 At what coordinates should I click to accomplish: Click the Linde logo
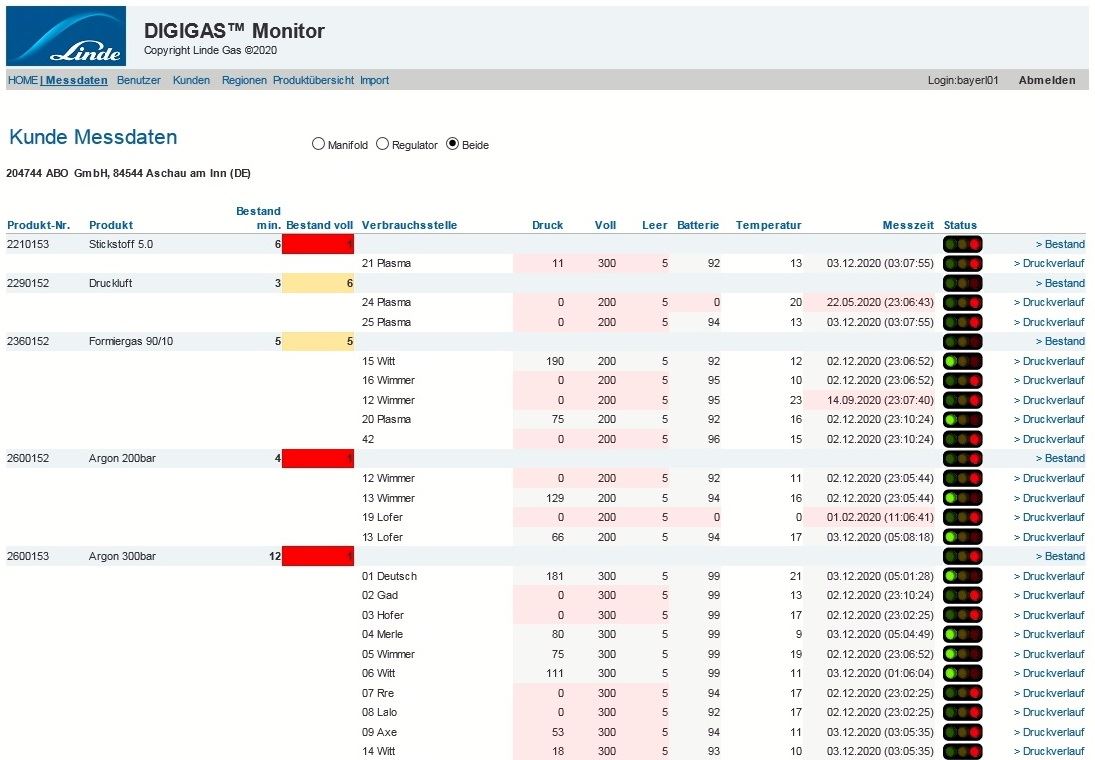[x=66, y=36]
